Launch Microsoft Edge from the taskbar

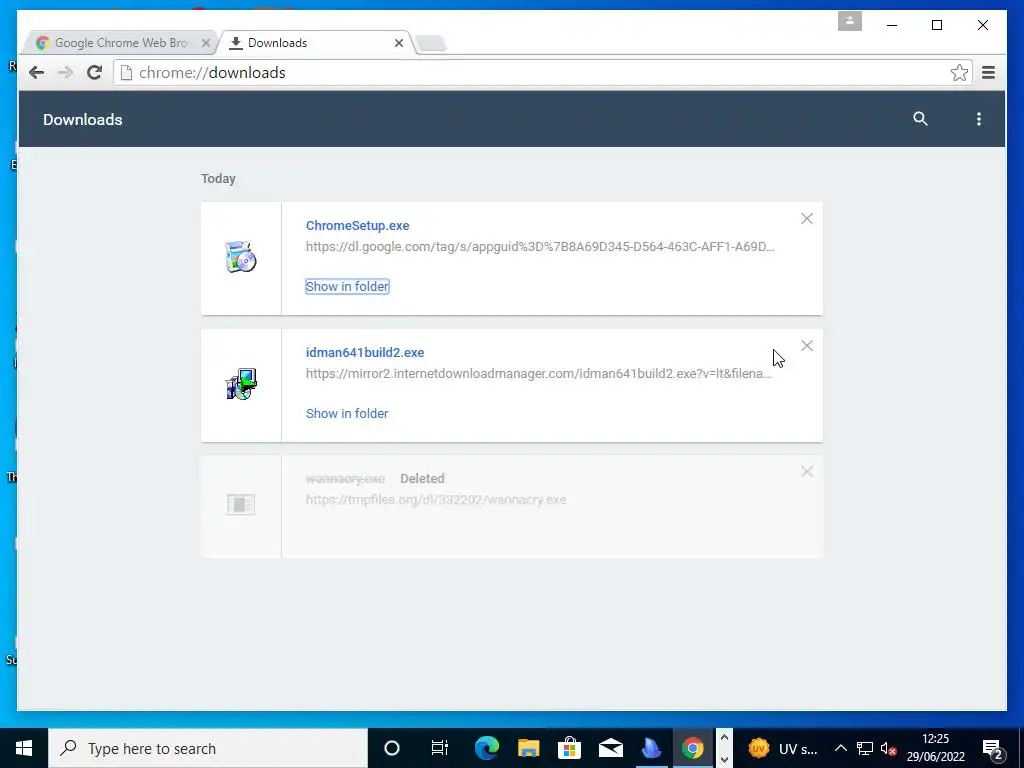click(x=487, y=748)
